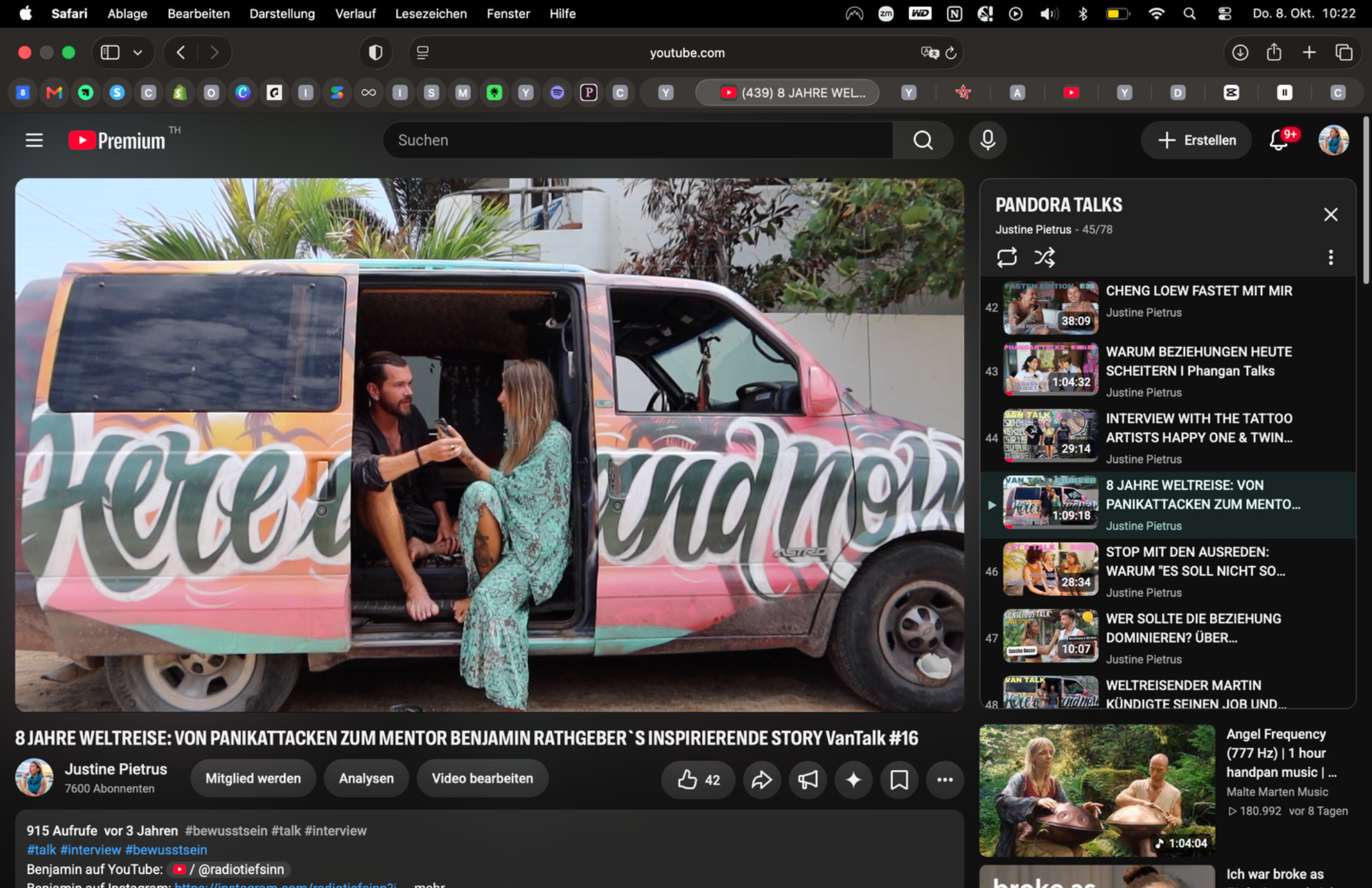Start voice search with the microphone icon
1372x888 pixels.
click(987, 140)
